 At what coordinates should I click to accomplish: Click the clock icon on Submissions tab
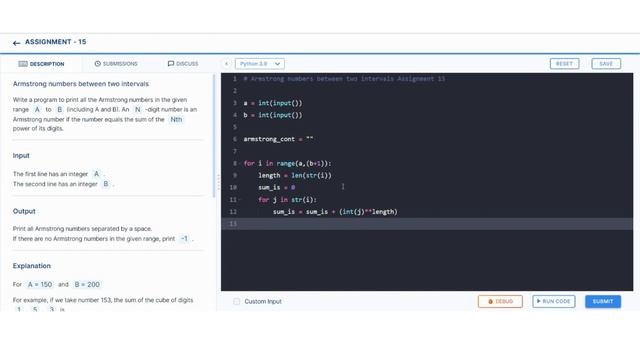click(98, 64)
